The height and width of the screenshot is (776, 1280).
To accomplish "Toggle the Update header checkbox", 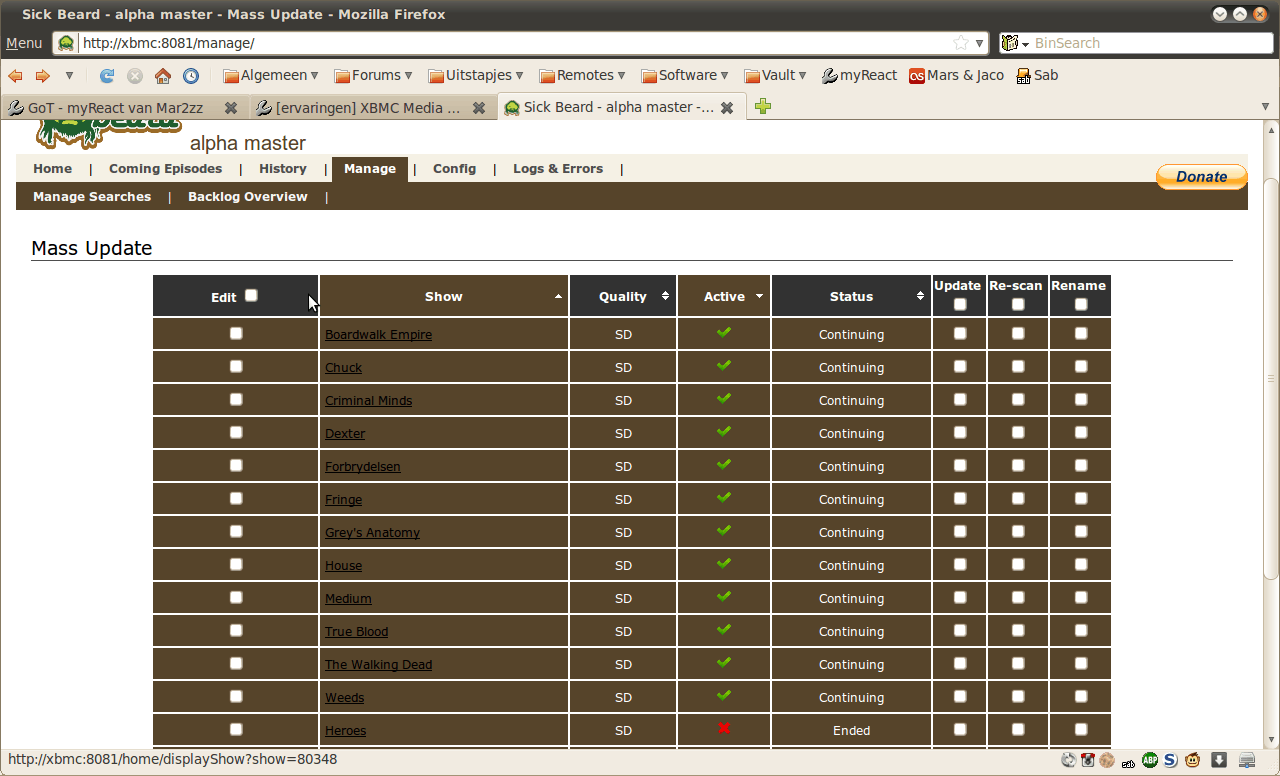I will 960,304.
